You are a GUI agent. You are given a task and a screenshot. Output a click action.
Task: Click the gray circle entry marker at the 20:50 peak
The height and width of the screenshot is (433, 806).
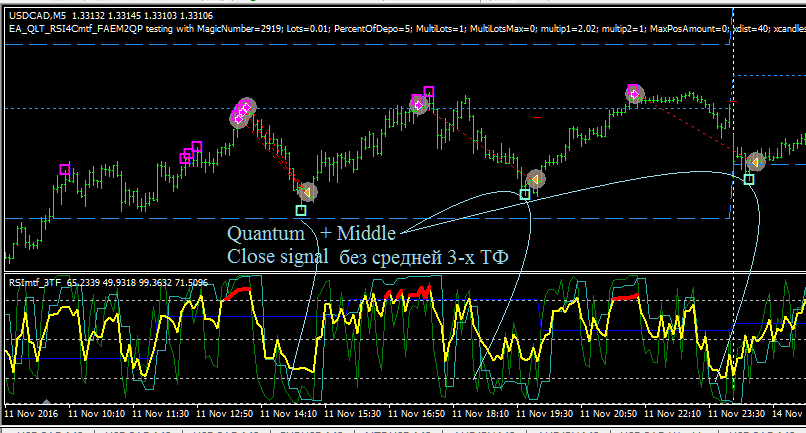[635, 94]
